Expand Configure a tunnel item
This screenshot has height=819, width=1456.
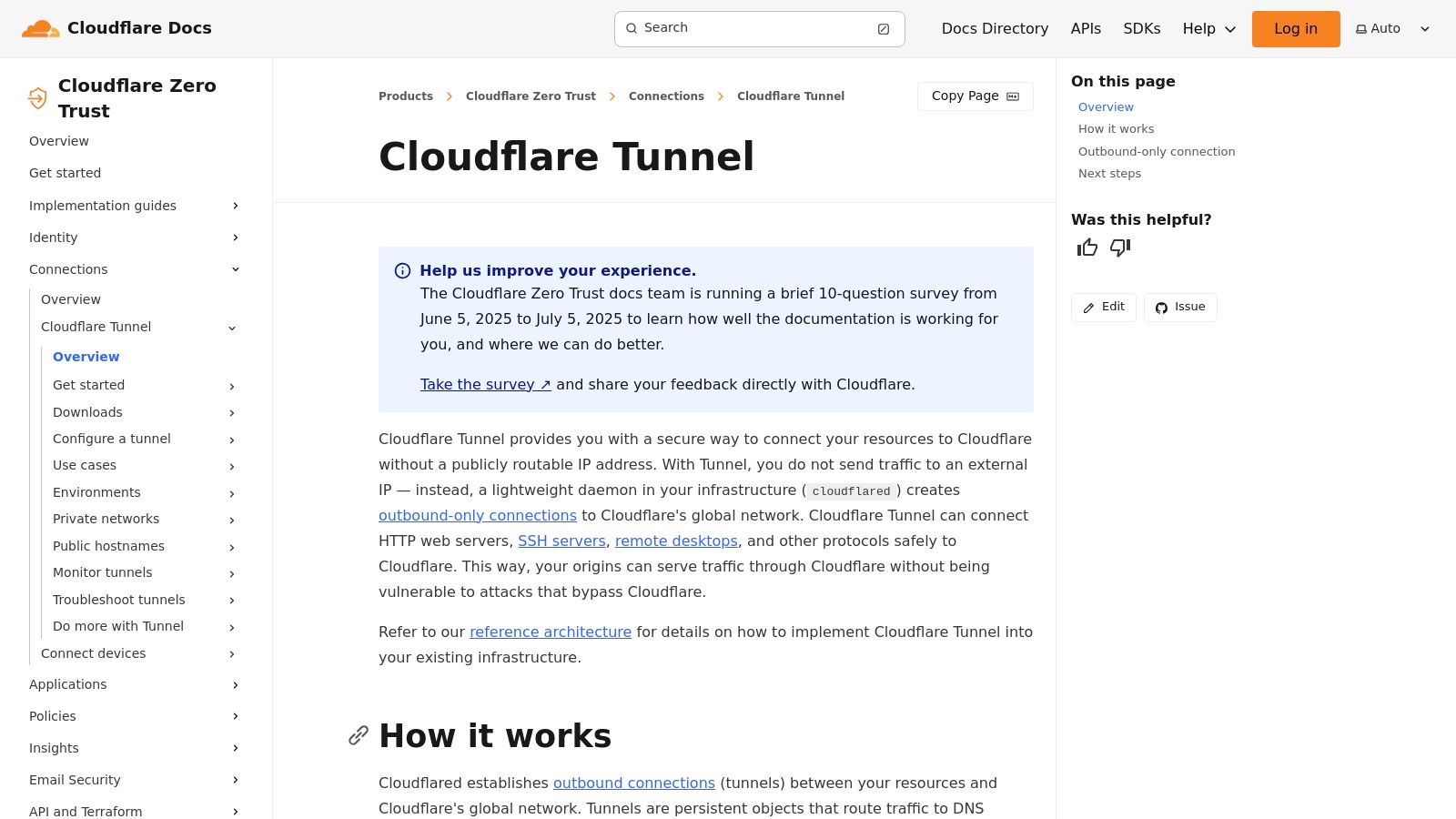pos(232,440)
